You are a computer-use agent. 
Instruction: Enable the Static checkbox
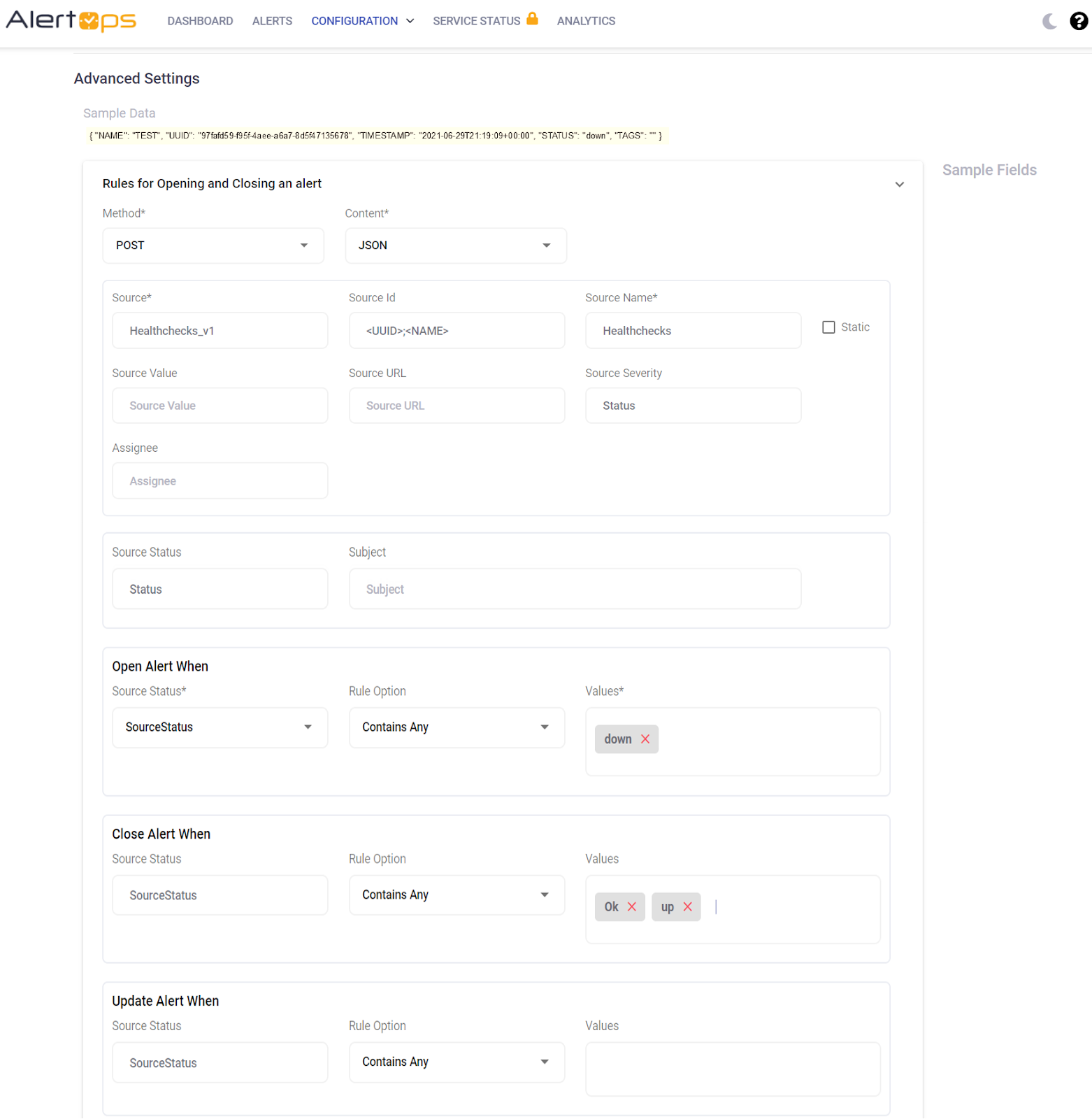828,327
